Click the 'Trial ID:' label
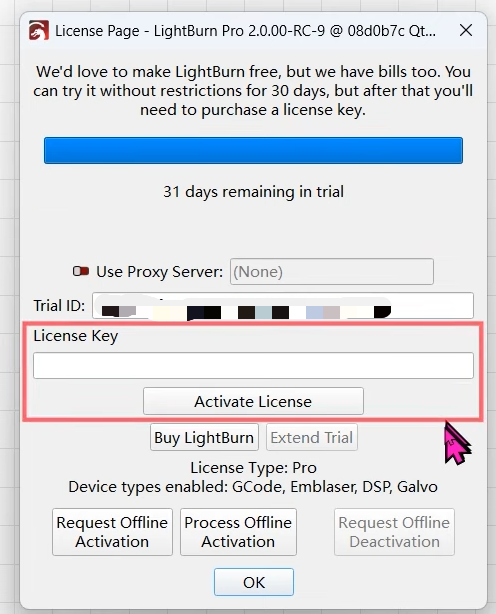 (x=59, y=305)
